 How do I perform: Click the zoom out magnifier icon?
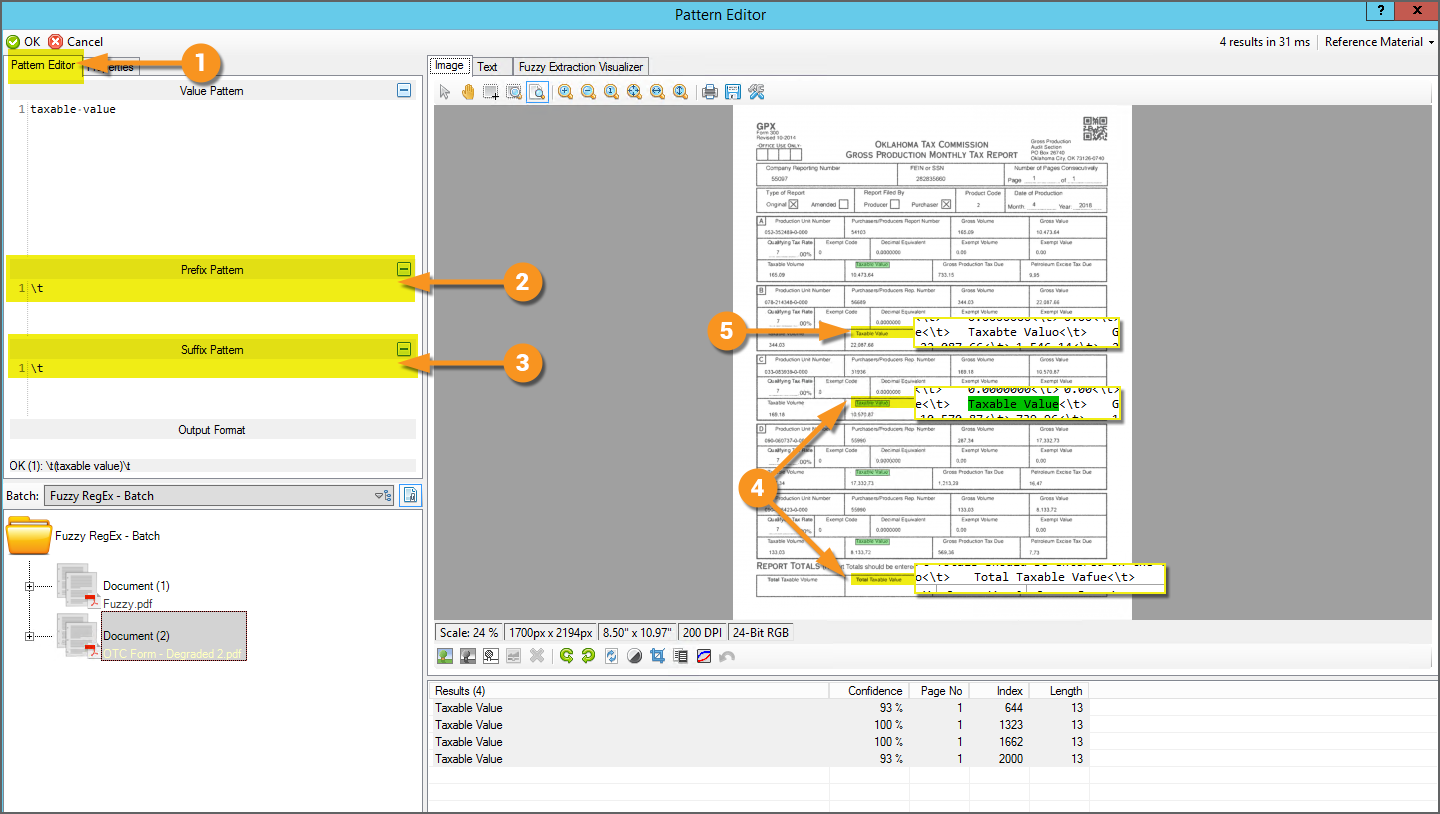click(x=588, y=92)
